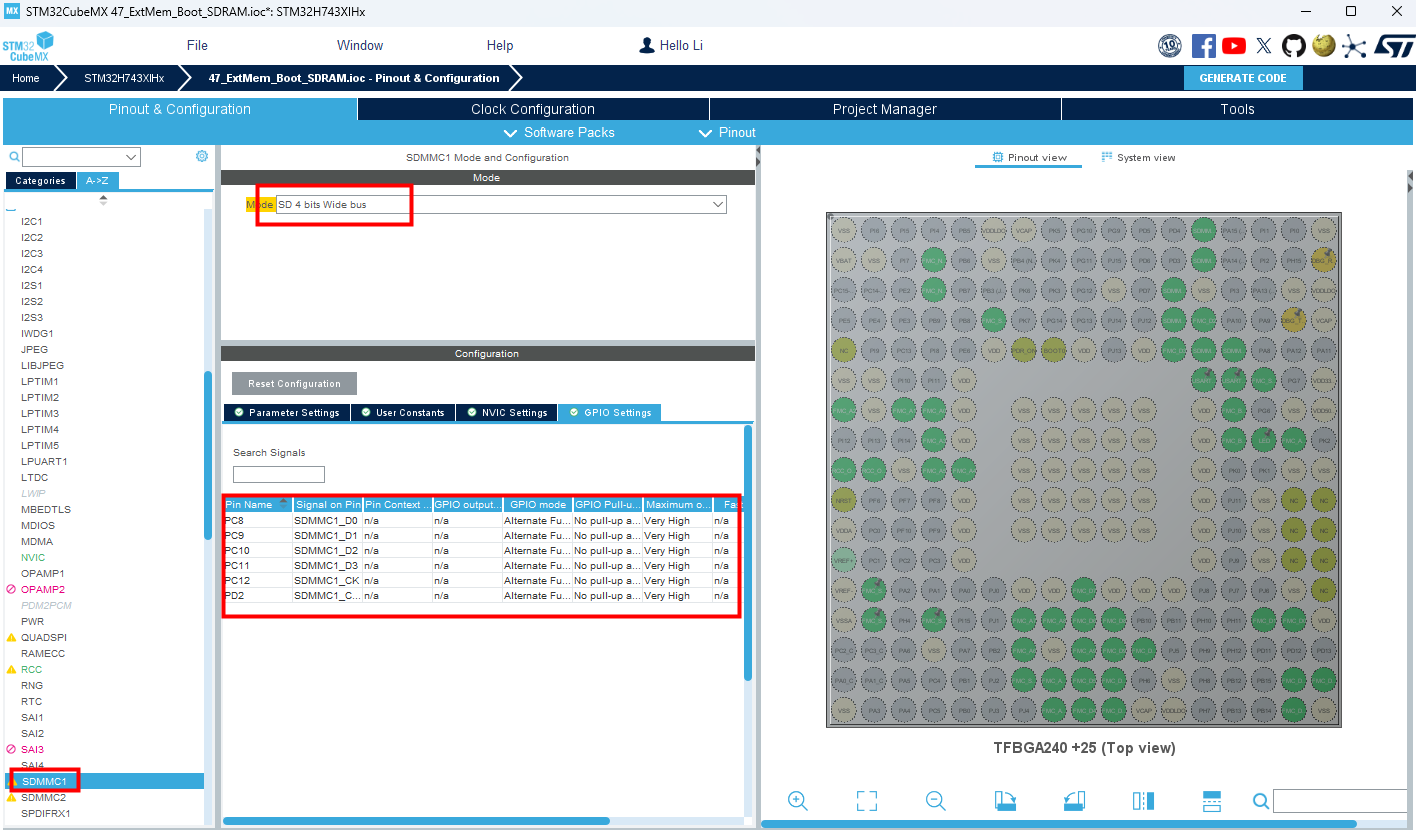The height and width of the screenshot is (833, 1416).
Task: Click the zoom in magnifier icon
Action: (797, 800)
